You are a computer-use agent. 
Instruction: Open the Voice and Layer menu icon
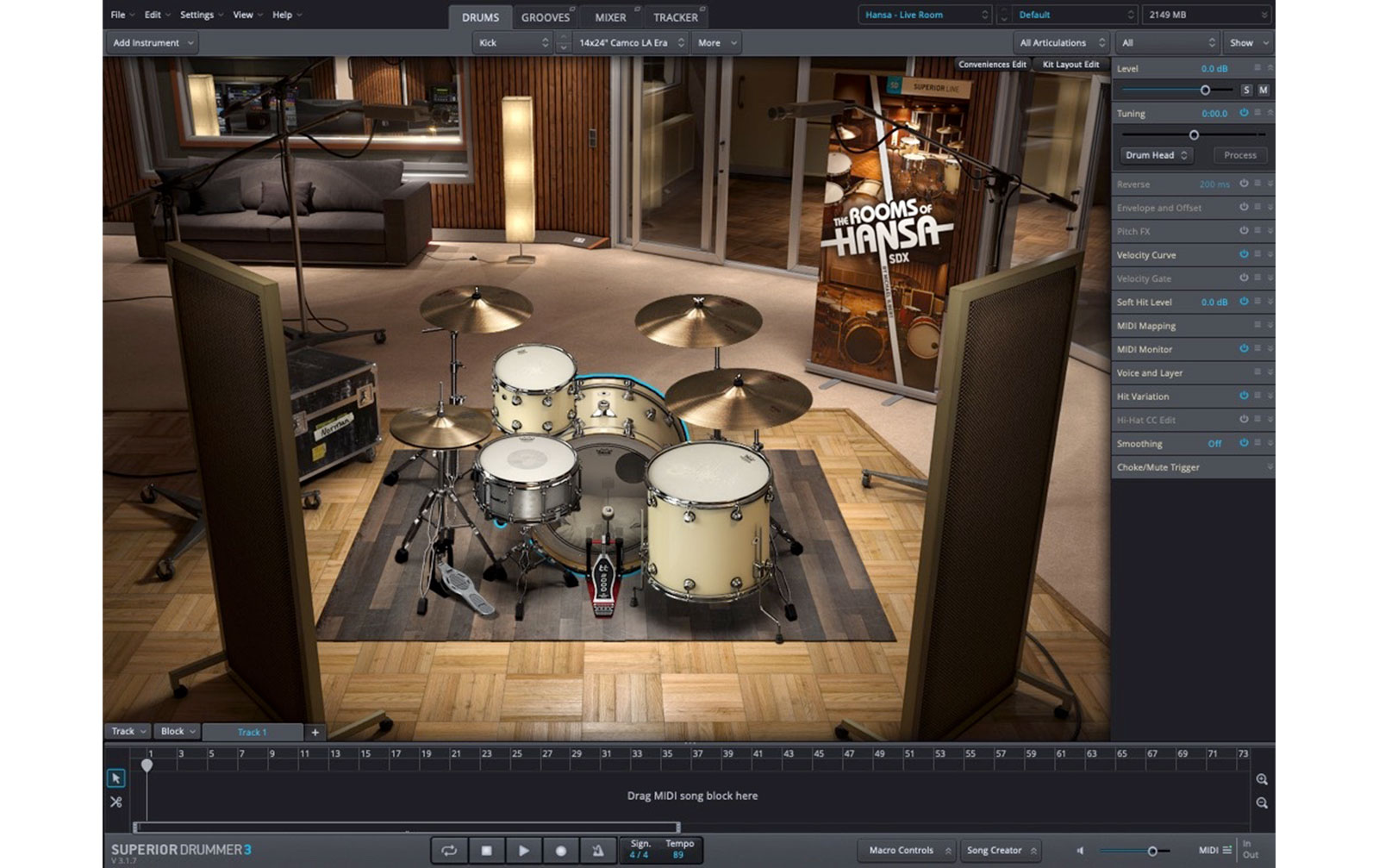coord(1257,372)
